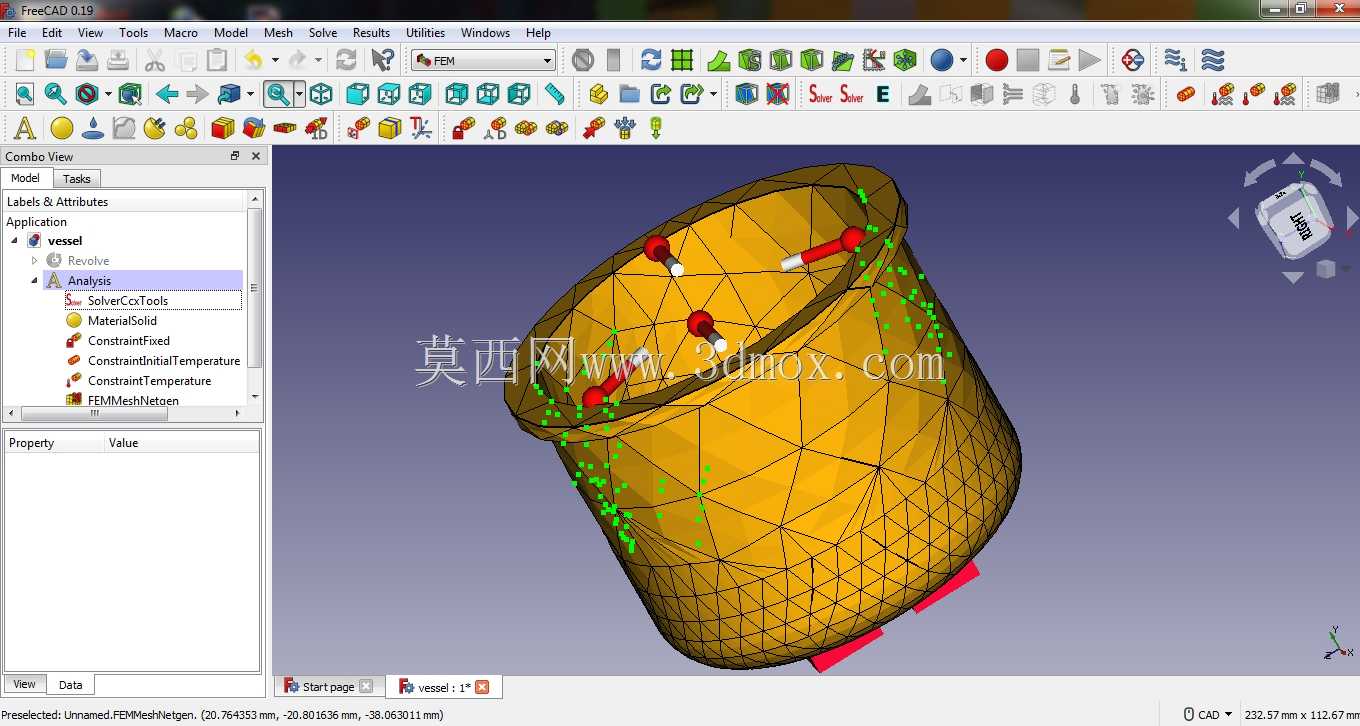Image resolution: width=1360 pixels, height=726 pixels.
Task: Click the blue appearance sphere icon
Action: click(x=941, y=60)
